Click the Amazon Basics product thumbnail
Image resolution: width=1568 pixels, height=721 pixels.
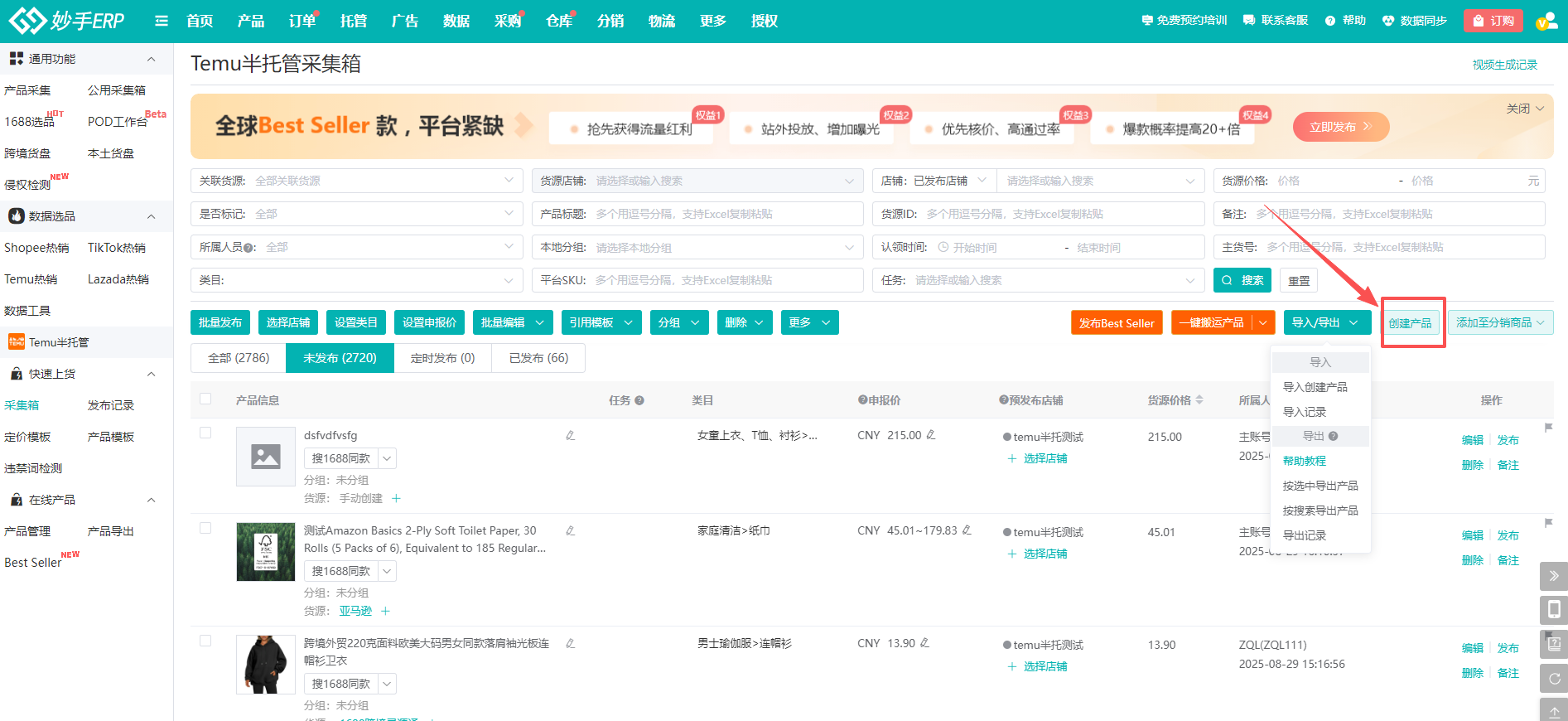(266, 551)
